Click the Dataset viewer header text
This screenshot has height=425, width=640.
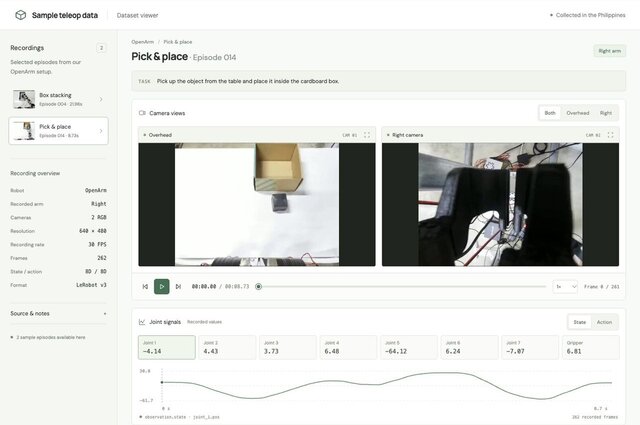click(137, 15)
